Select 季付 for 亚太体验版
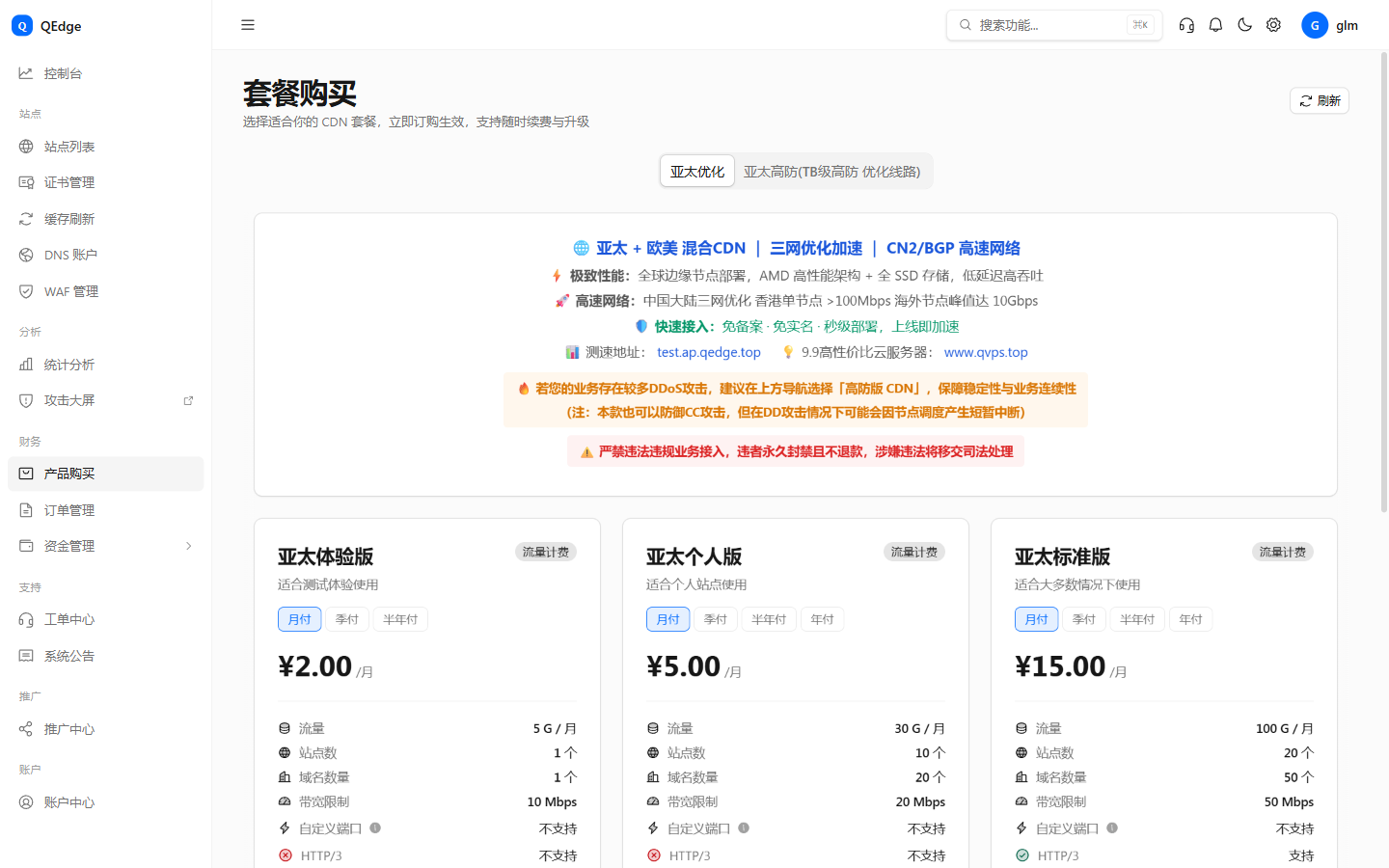 coord(347,619)
